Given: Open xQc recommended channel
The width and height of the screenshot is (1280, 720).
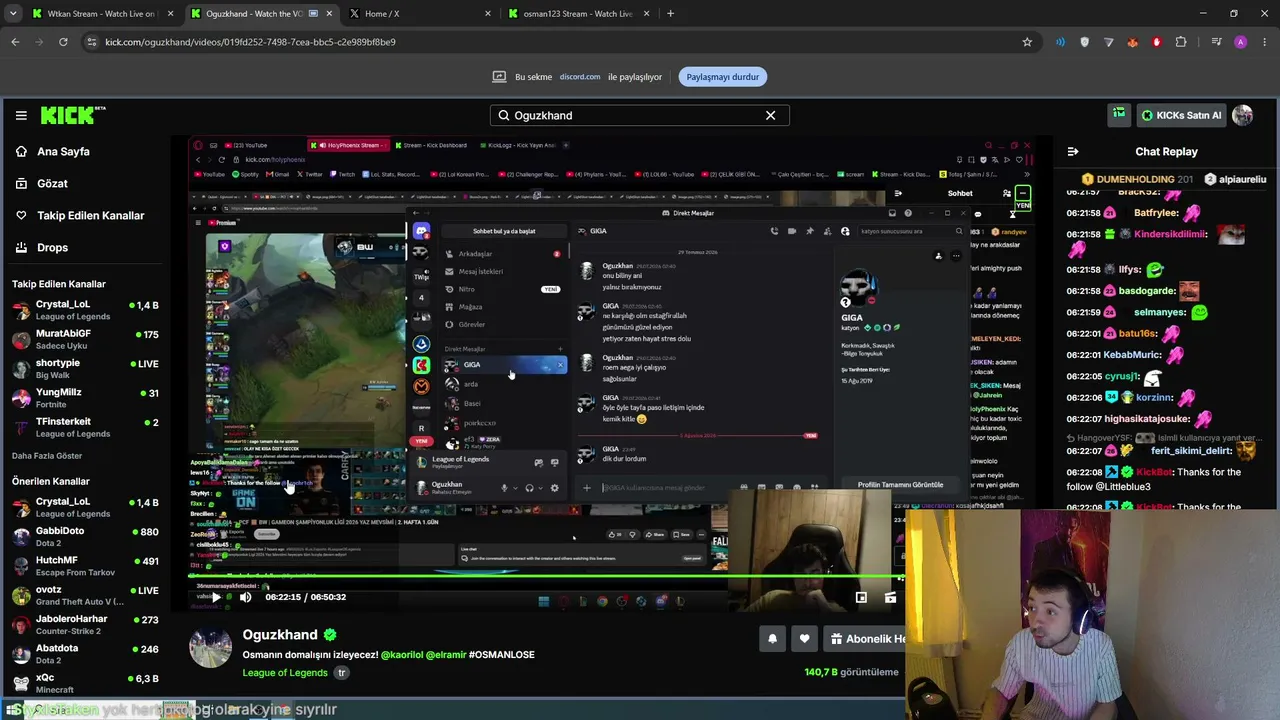Looking at the screenshot, I should 85,683.
